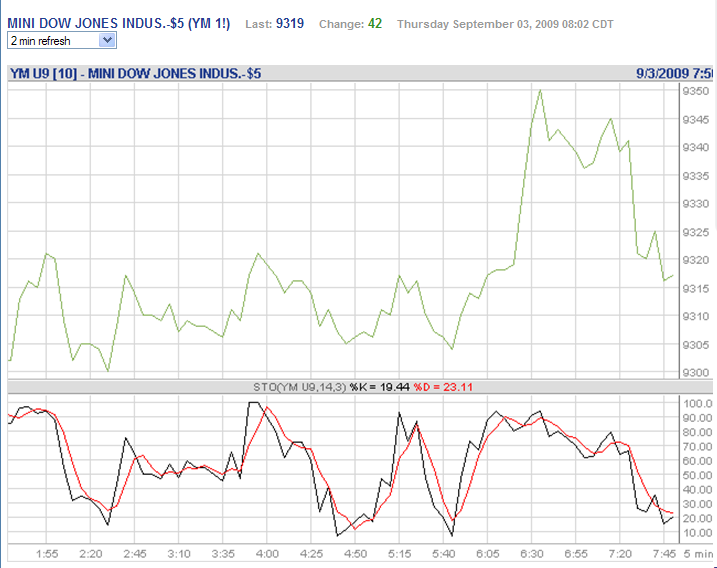Click the 9300 price axis label
The image size is (717, 568).
click(696, 373)
